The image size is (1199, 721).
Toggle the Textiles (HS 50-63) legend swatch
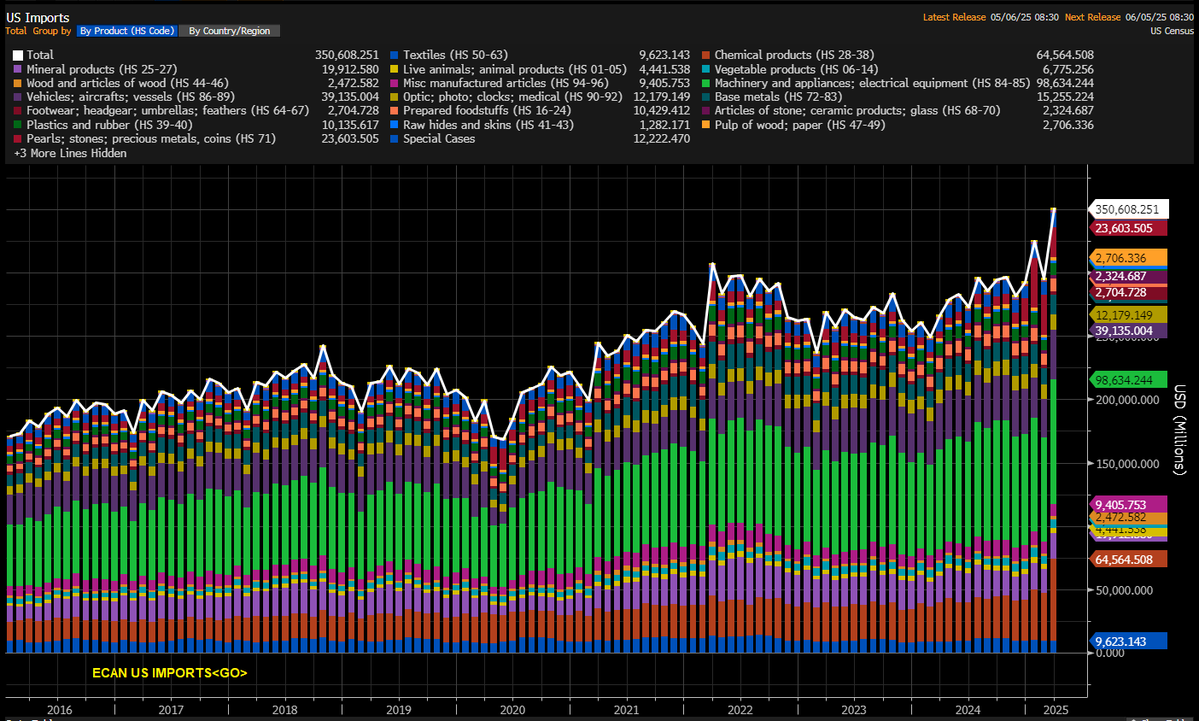[x=395, y=55]
